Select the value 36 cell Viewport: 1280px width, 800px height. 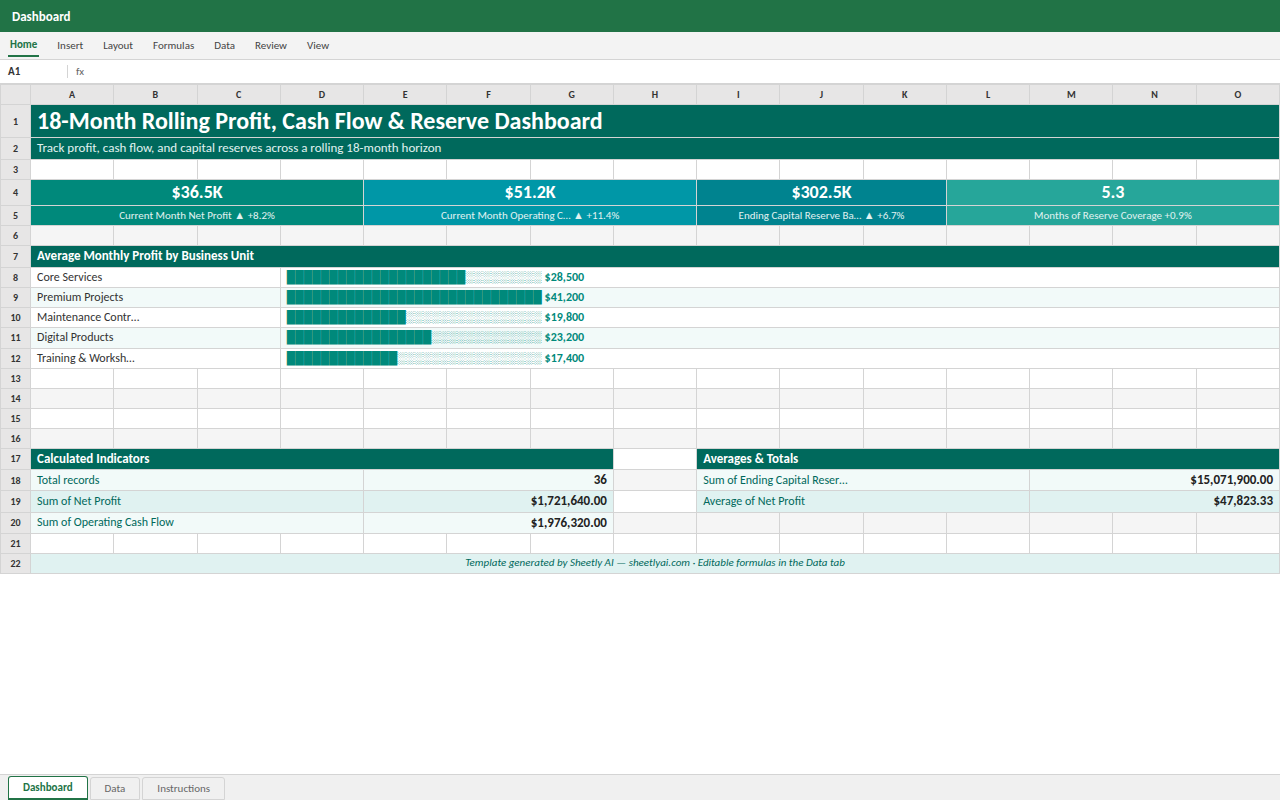[x=489, y=480]
